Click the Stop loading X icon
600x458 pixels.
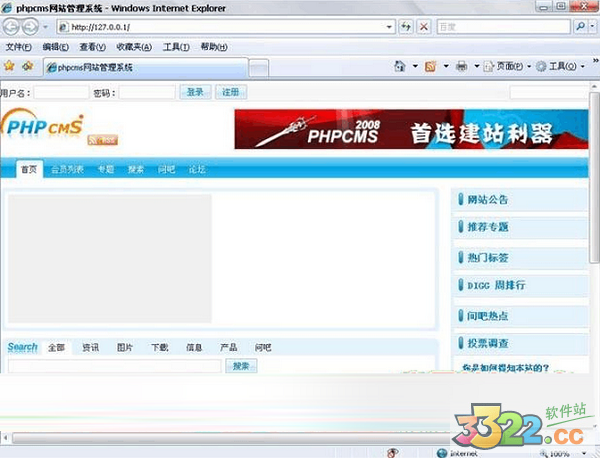(x=425, y=26)
